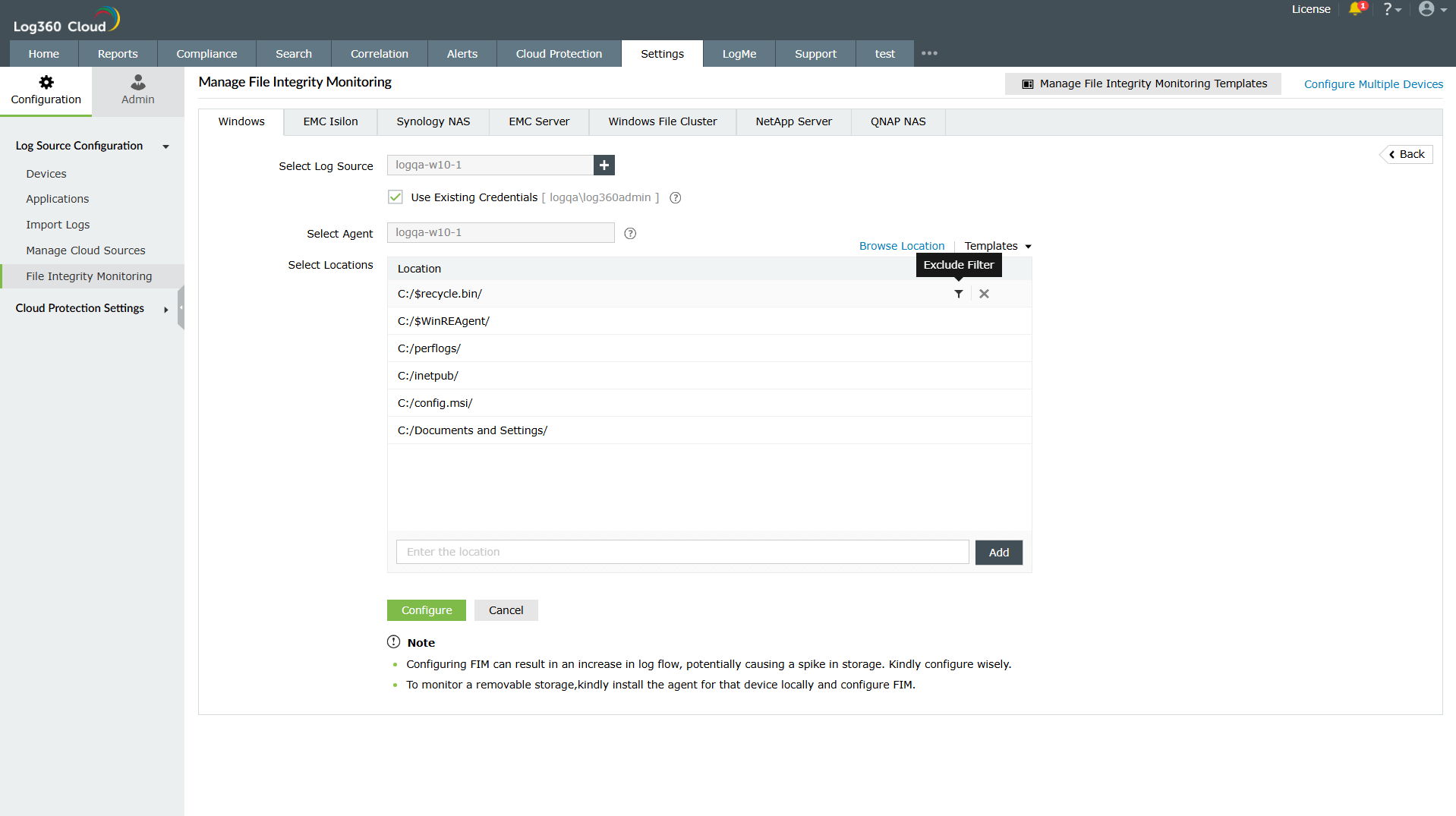1456x816 pixels.
Task: Uncheck the Use Existing Credentials checkbox
Action: [x=395, y=197]
